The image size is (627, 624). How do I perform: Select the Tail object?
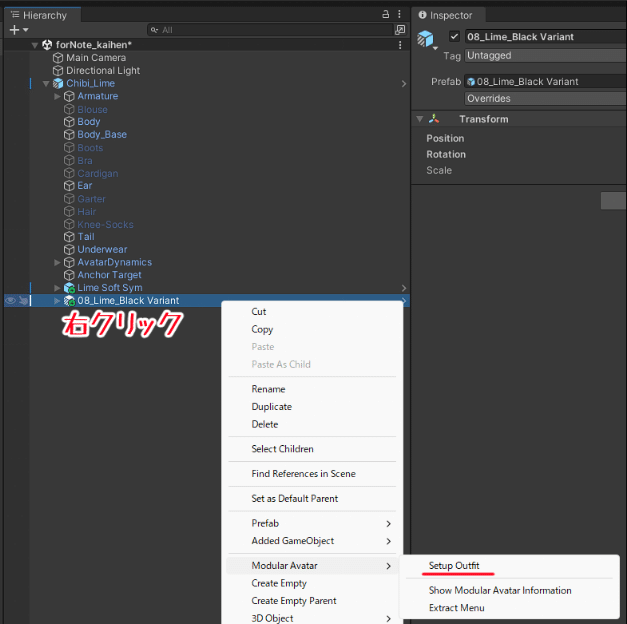86,237
